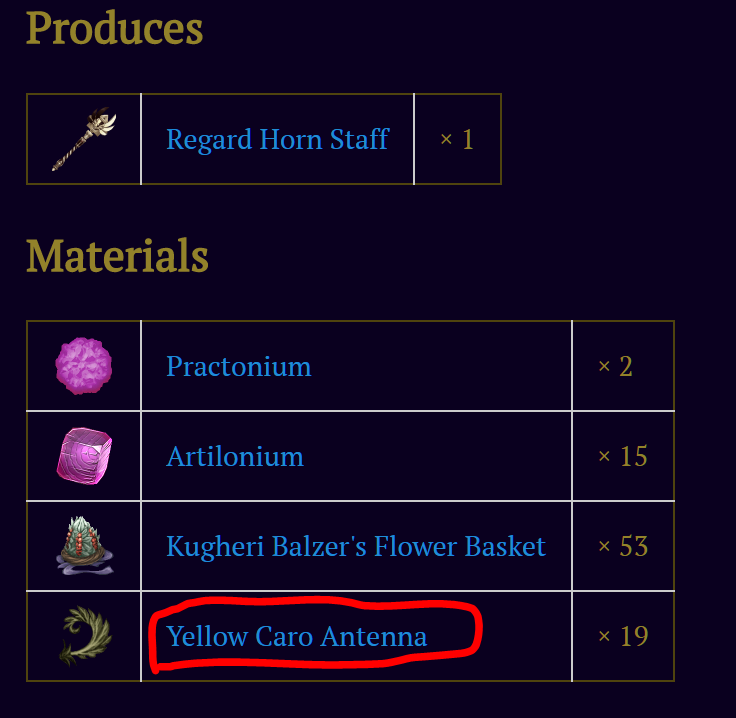Click the × 1 produced quantity
This screenshot has height=718, width=736.
point(457,139)
